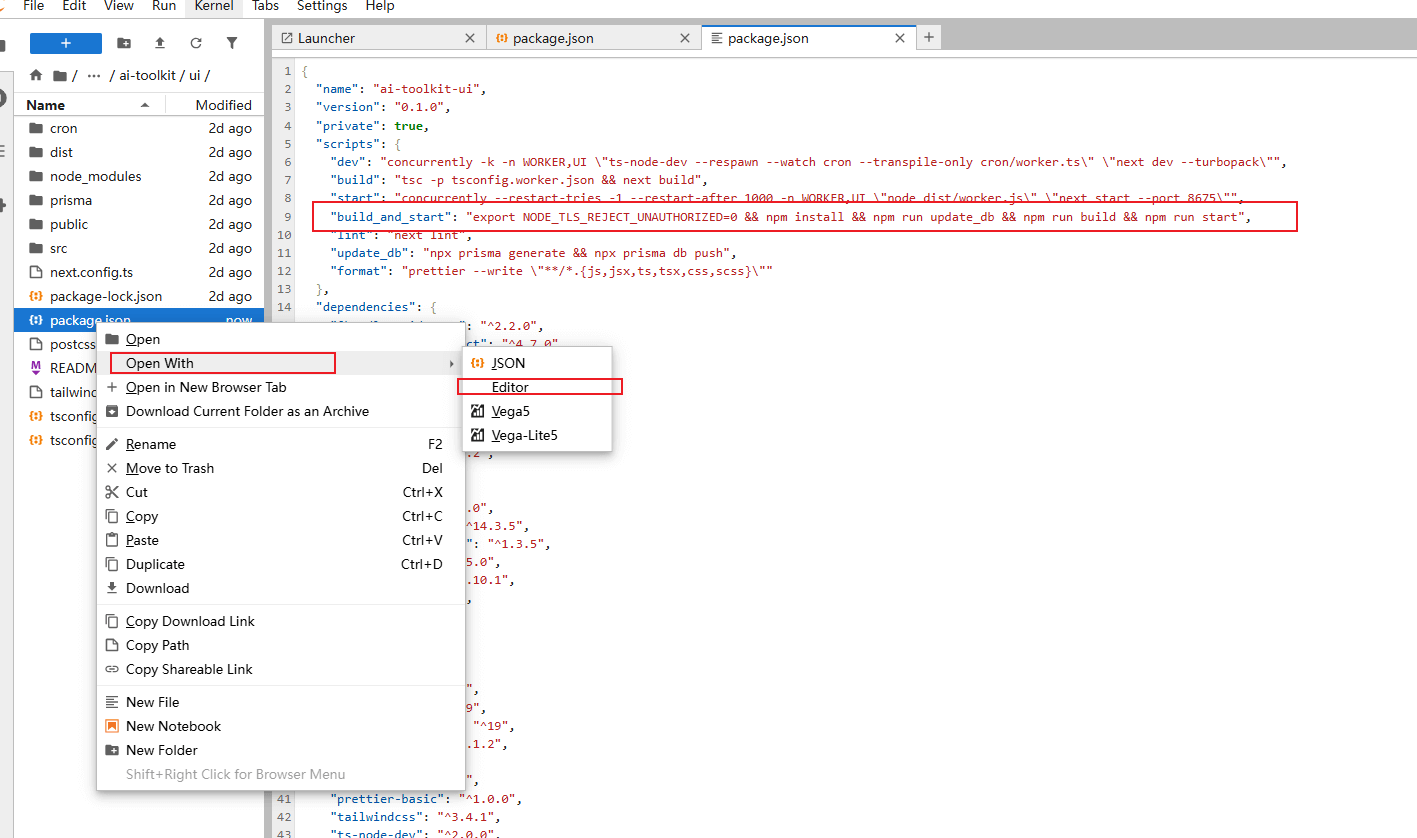Open the Help menu
This screenshot has width=1417, height=838.
point(379,6)
